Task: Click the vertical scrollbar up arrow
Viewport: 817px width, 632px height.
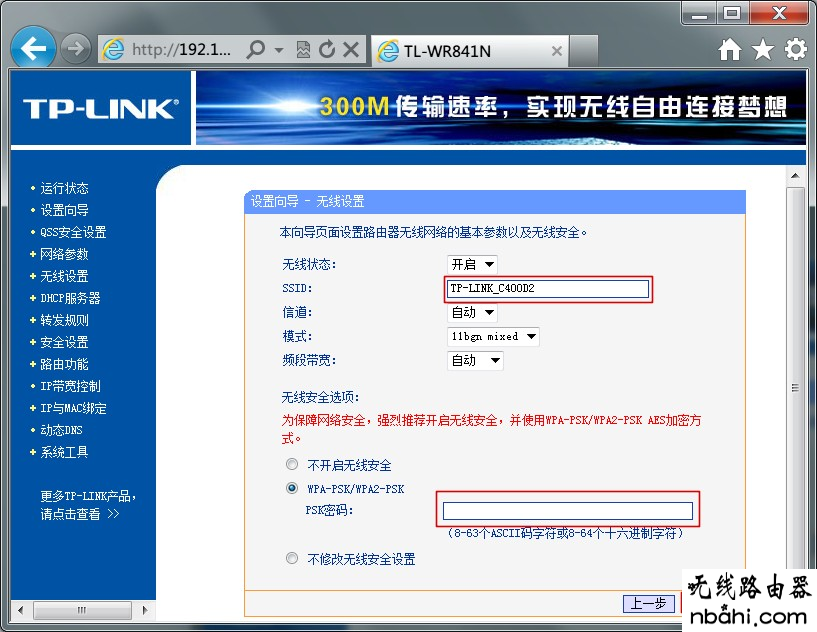Action: (x=795, y=176)
